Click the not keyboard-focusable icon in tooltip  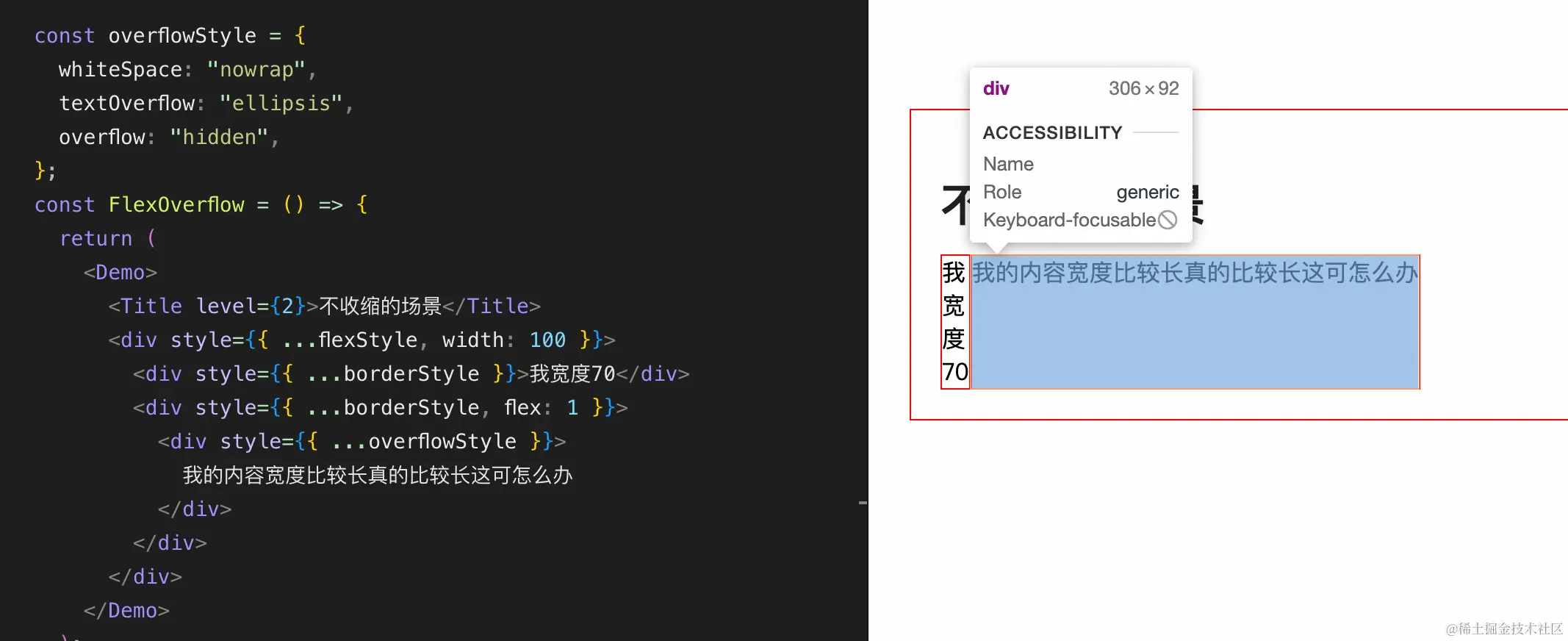coord(1168,220)
